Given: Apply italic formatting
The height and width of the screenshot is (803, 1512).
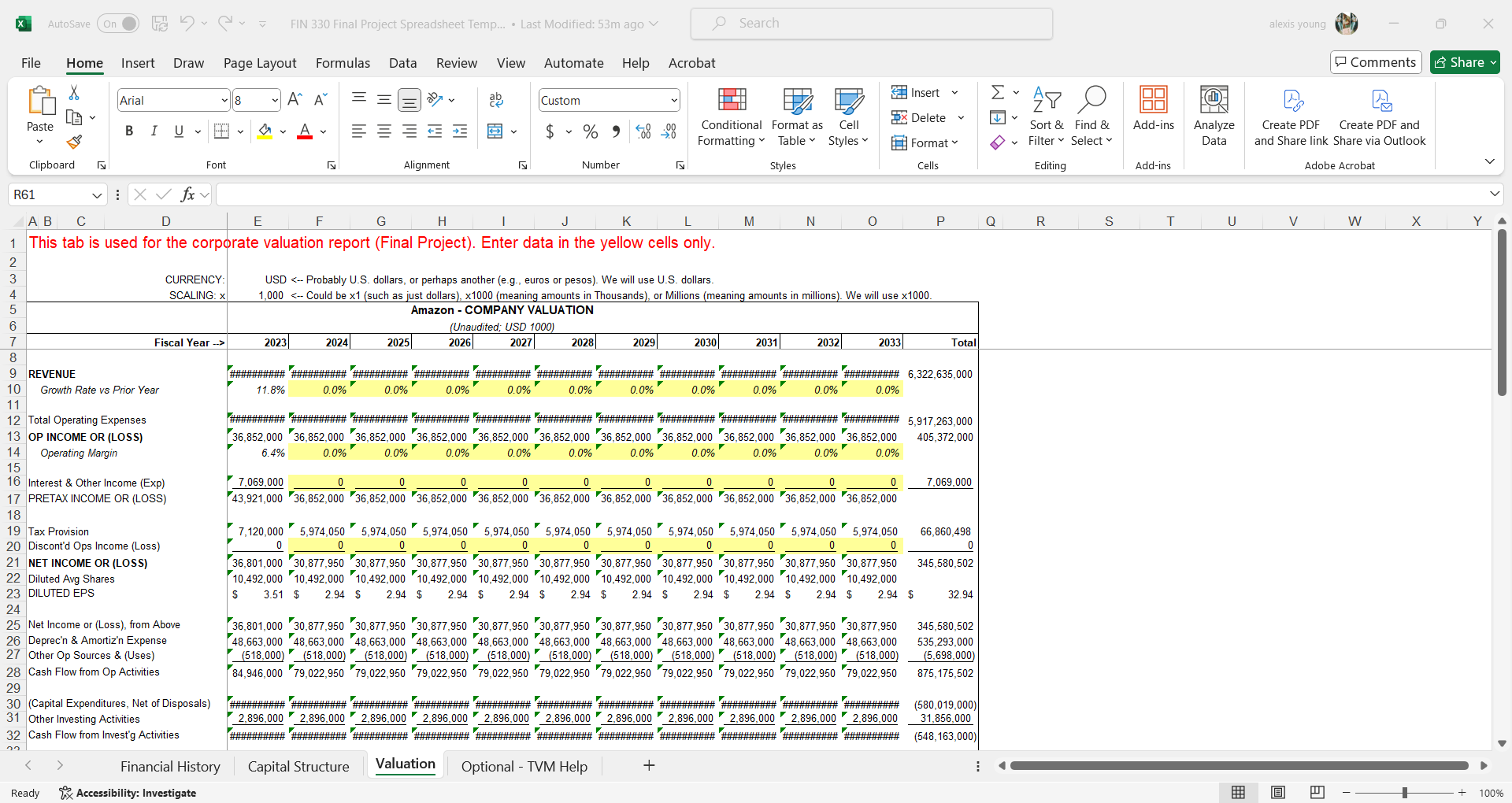Looking at the screenshot, I should [154, 131].
